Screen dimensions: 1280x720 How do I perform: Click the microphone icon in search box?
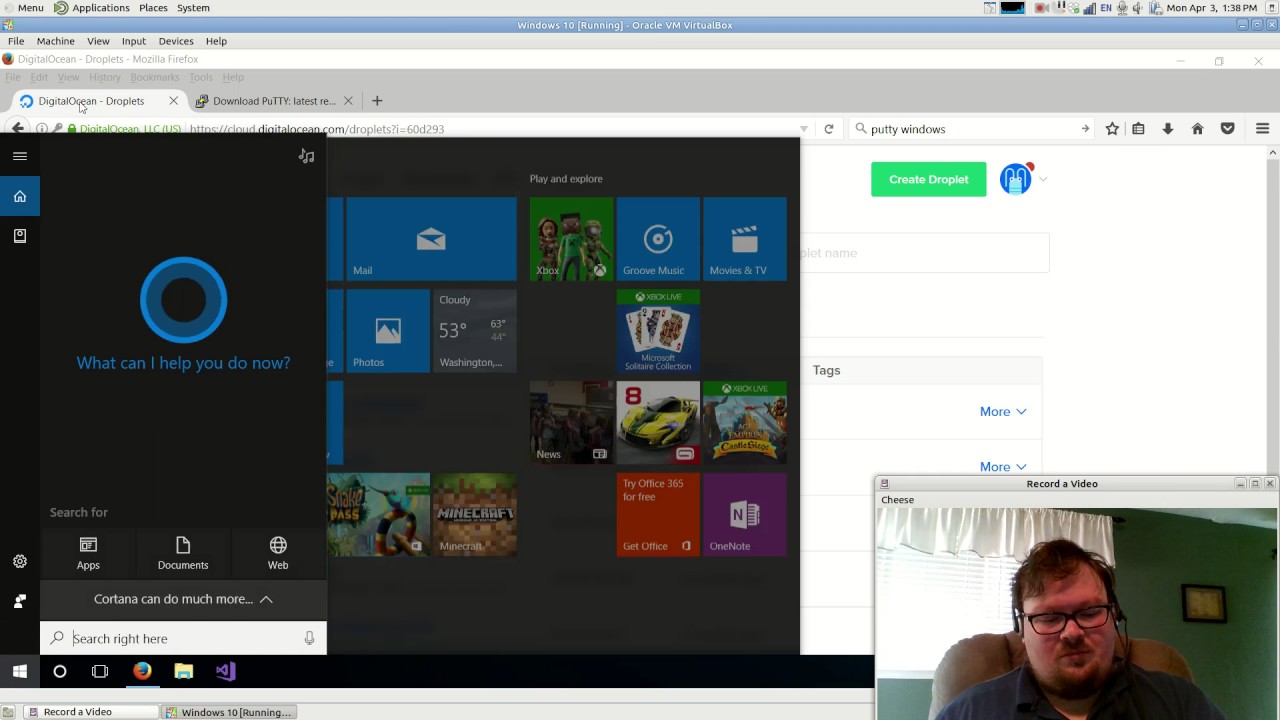pyautogui.click(x=309, y=638)
